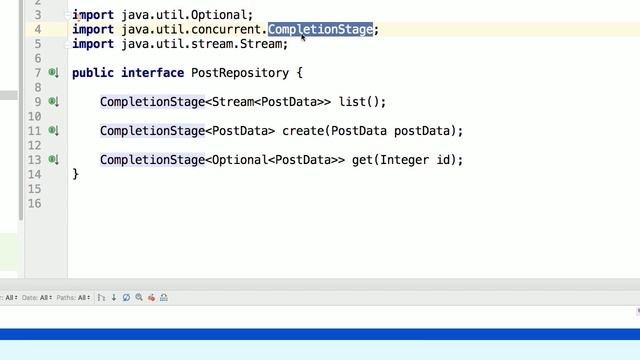Click the last icon in the log toolbar
The width and height of the screenshot is (640, 360).
pos(164,298)
